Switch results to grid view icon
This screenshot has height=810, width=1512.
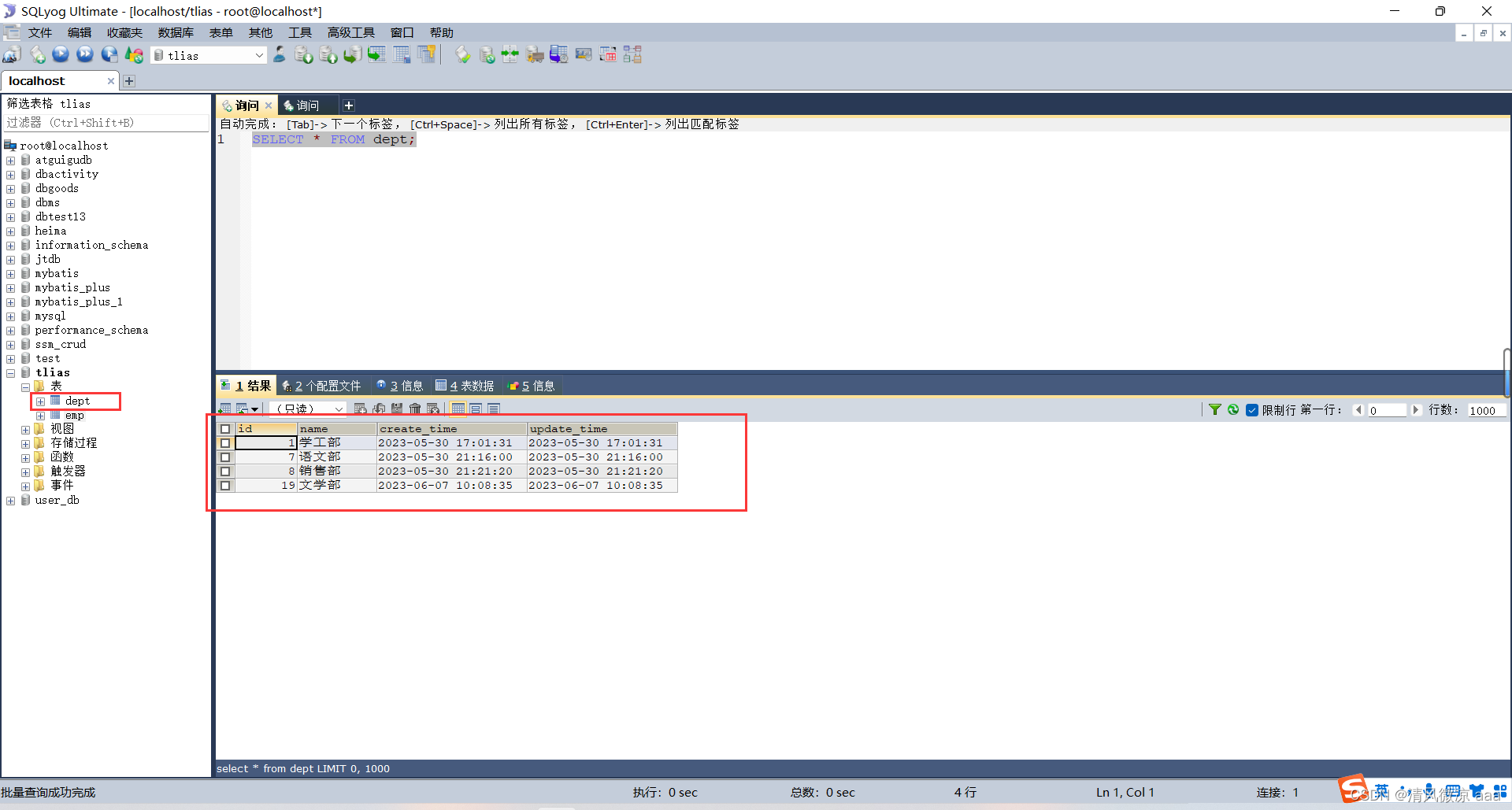pos(458,409)
